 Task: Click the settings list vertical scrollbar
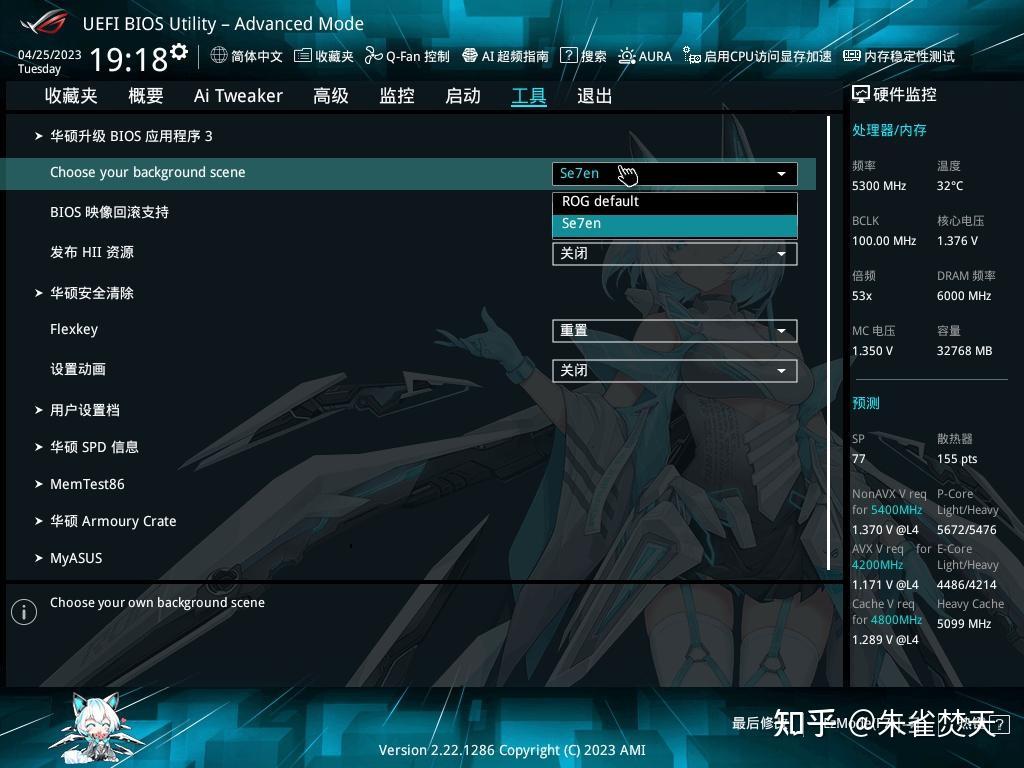pos(828,343)
